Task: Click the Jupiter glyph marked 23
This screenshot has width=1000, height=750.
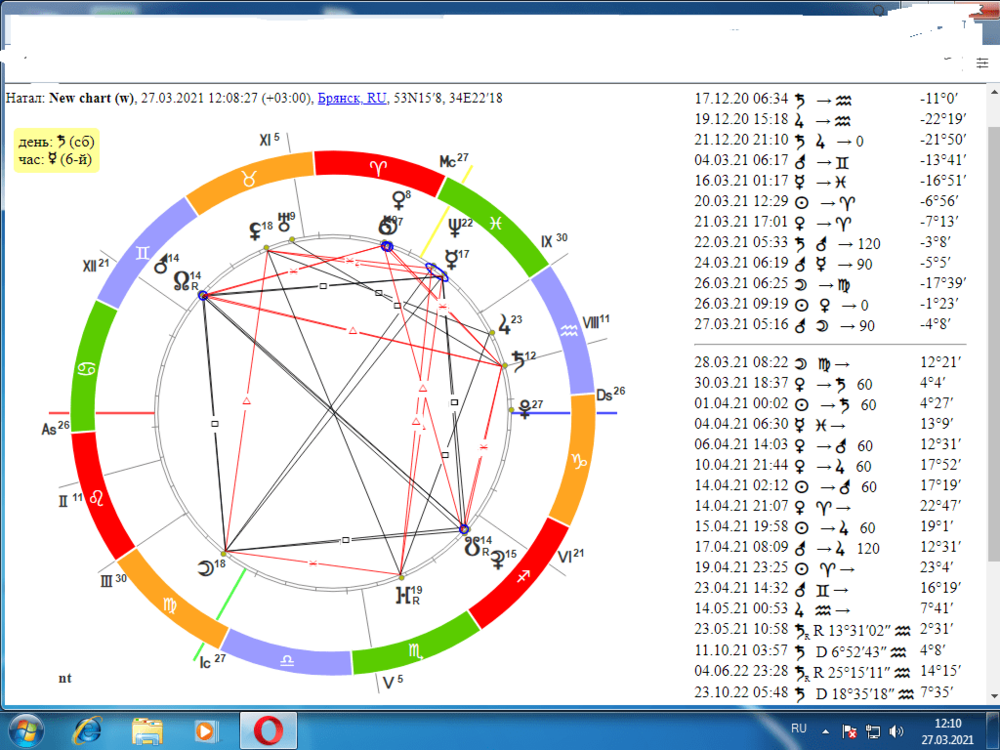Action: (x=504, y=325)
